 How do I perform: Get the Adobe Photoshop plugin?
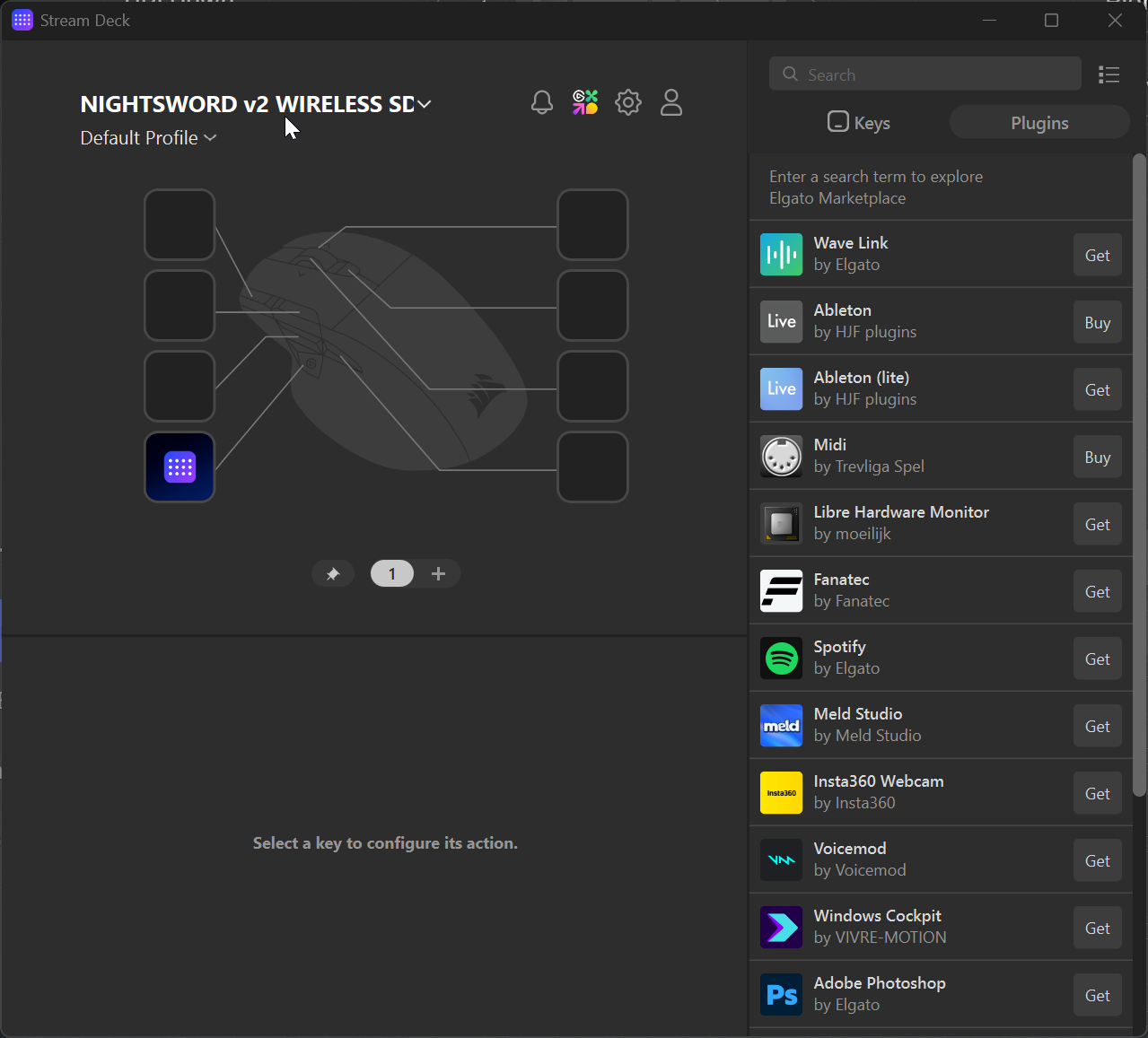(x=1098, y=996)
